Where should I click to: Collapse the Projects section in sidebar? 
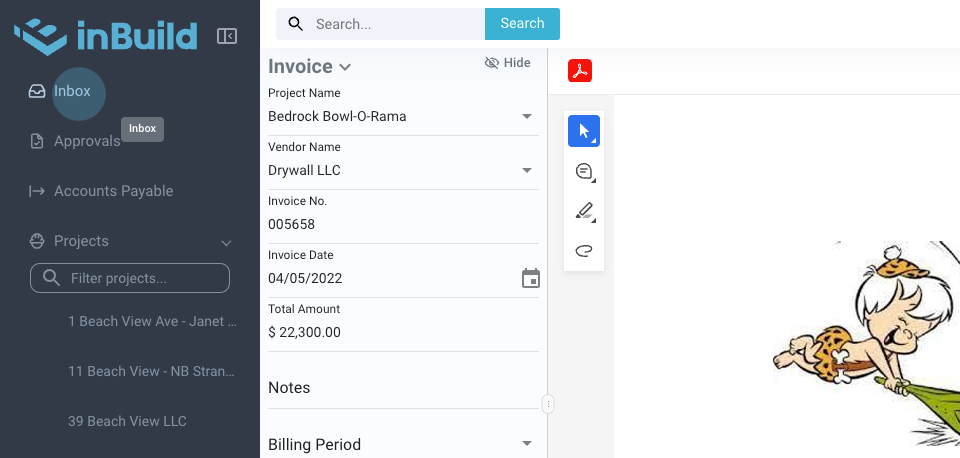point(226,242)
